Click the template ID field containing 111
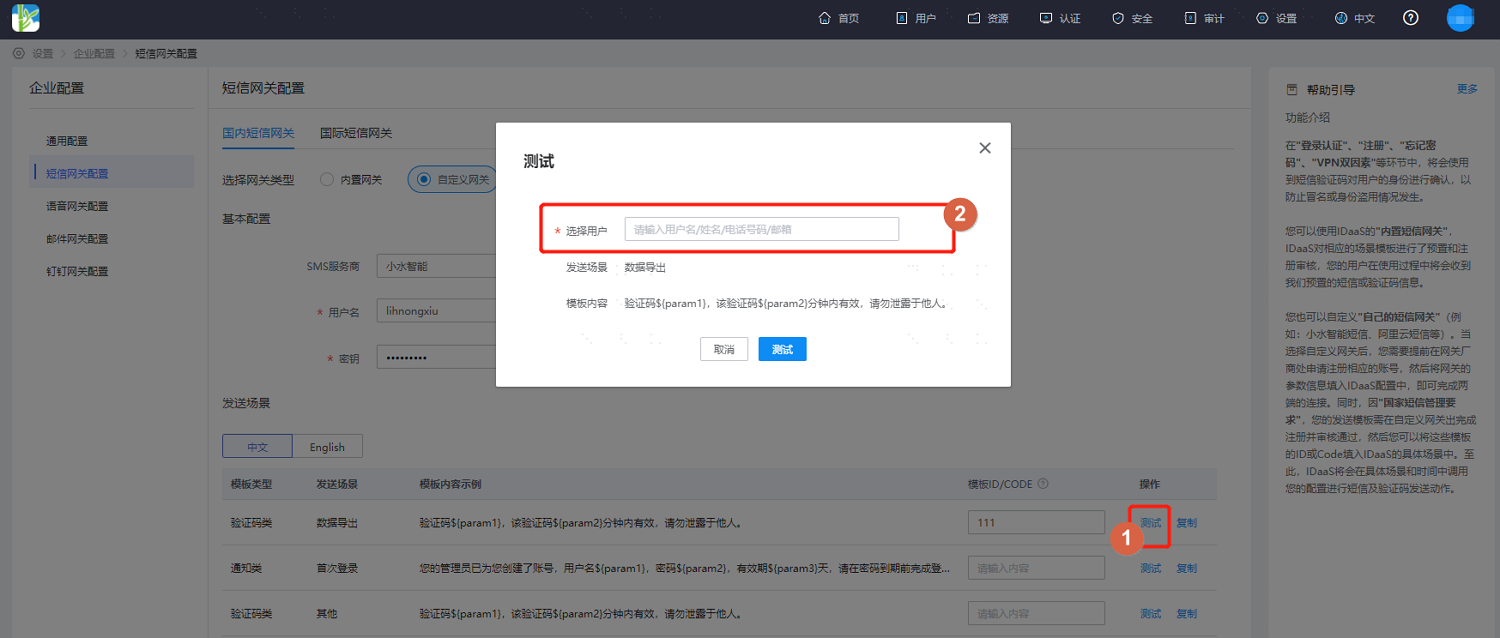The height and width of the screenshot is (638, 1500). point(1036,522)
